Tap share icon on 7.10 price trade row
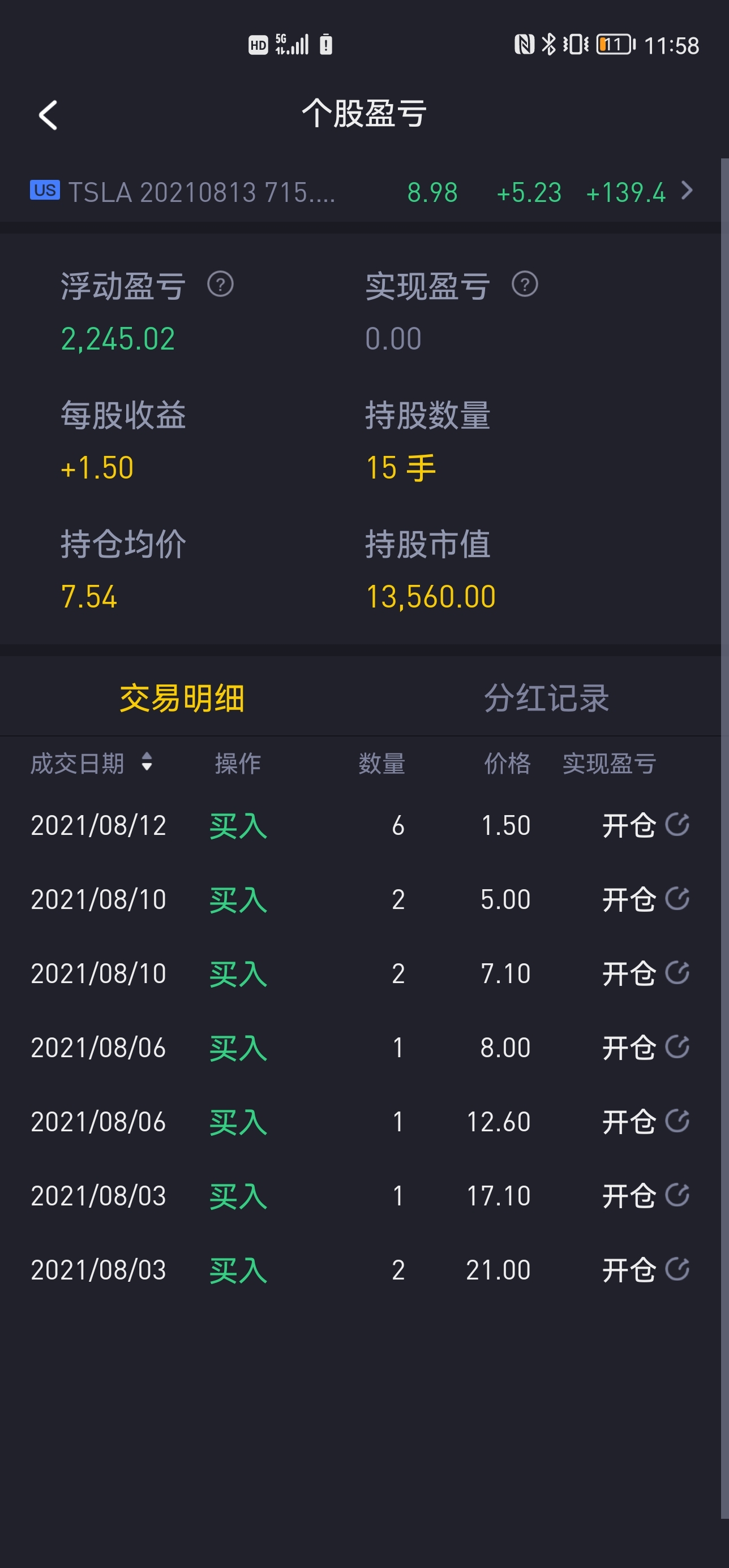Viewport: 729px width, 1568px height. pos(676,973)
